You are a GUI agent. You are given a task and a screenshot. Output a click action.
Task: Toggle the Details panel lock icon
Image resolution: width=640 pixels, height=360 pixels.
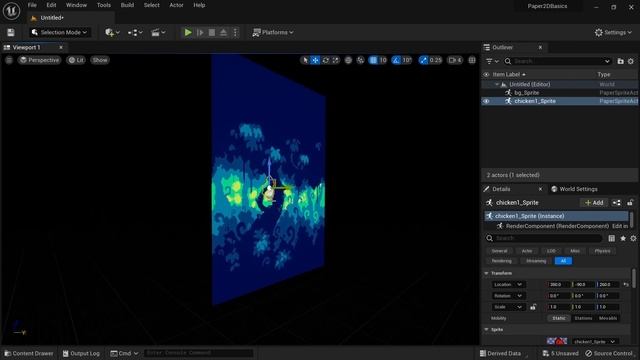630,202
